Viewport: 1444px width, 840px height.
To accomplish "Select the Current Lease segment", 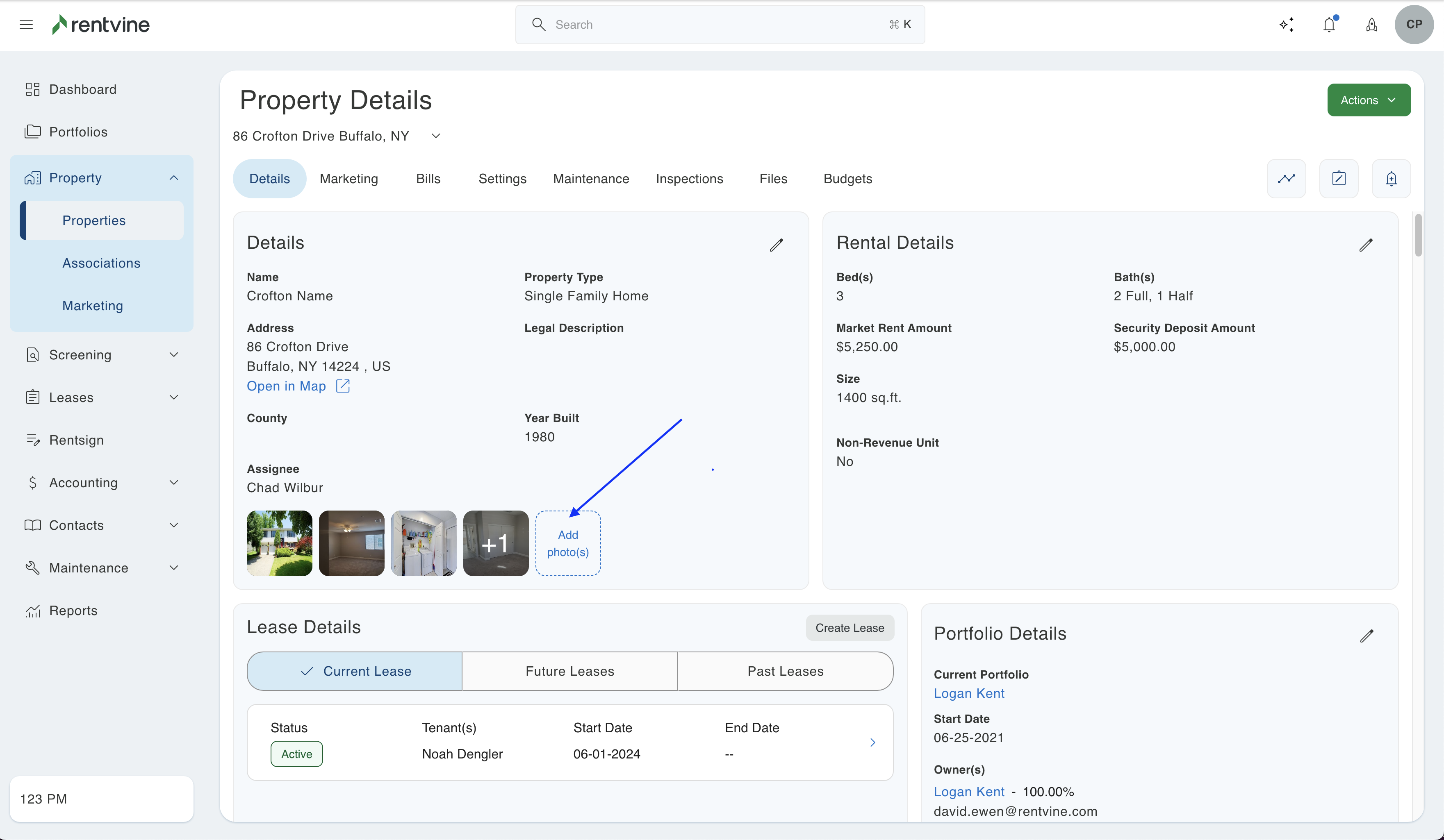I will tap(355, 671).
